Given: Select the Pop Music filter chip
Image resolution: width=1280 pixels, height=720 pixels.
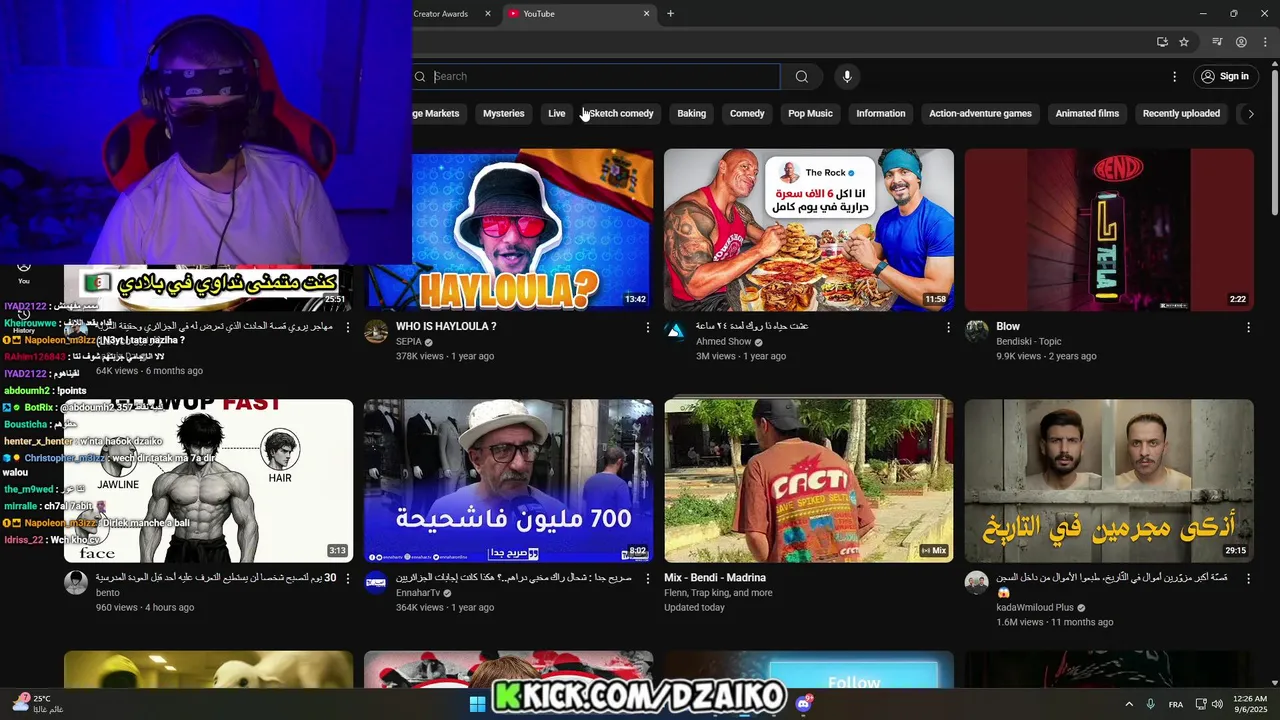Looking at the screenshot, I should point(810,114).
